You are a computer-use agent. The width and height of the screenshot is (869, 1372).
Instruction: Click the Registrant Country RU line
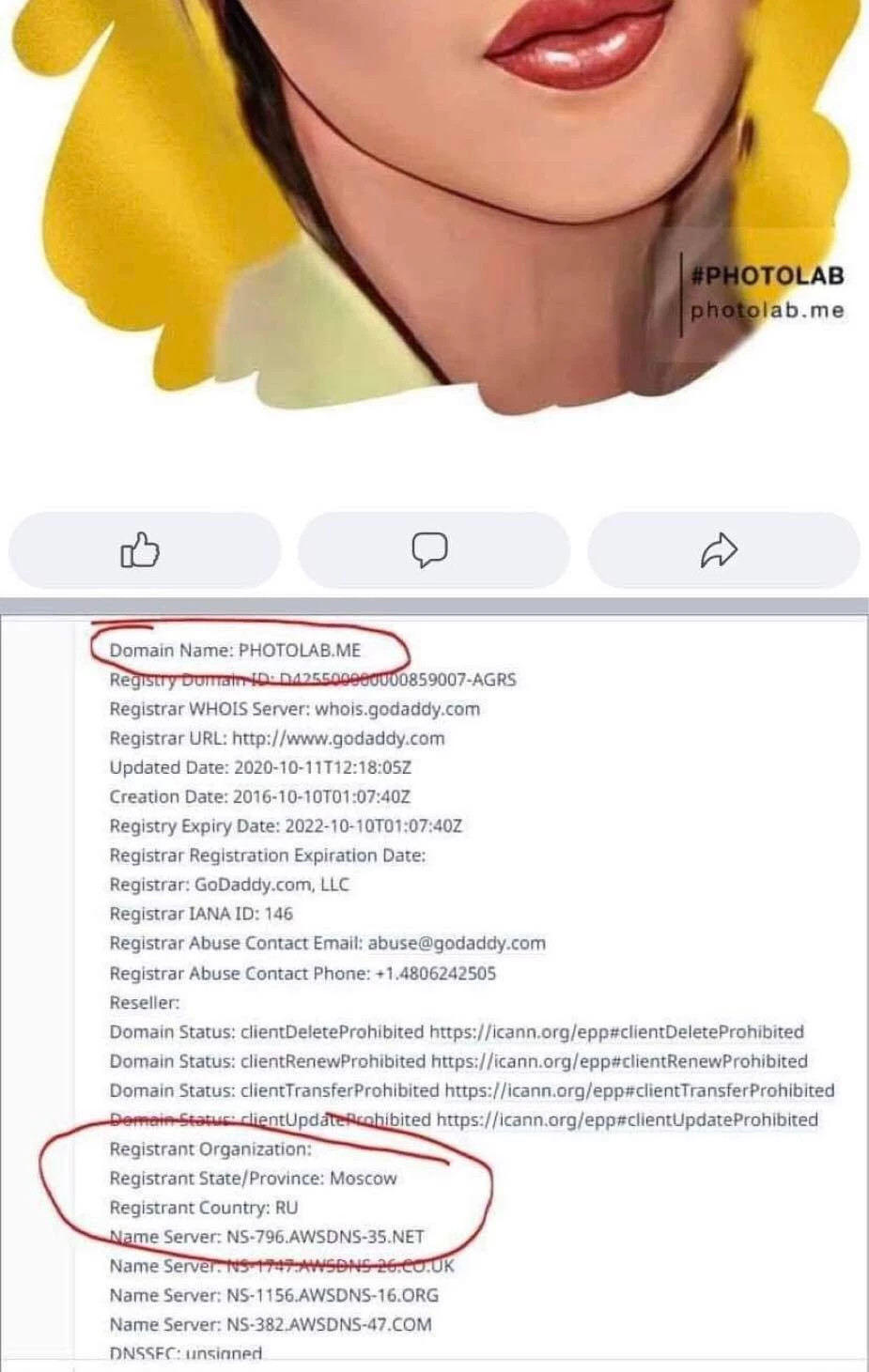click(x=203, y=1208)
